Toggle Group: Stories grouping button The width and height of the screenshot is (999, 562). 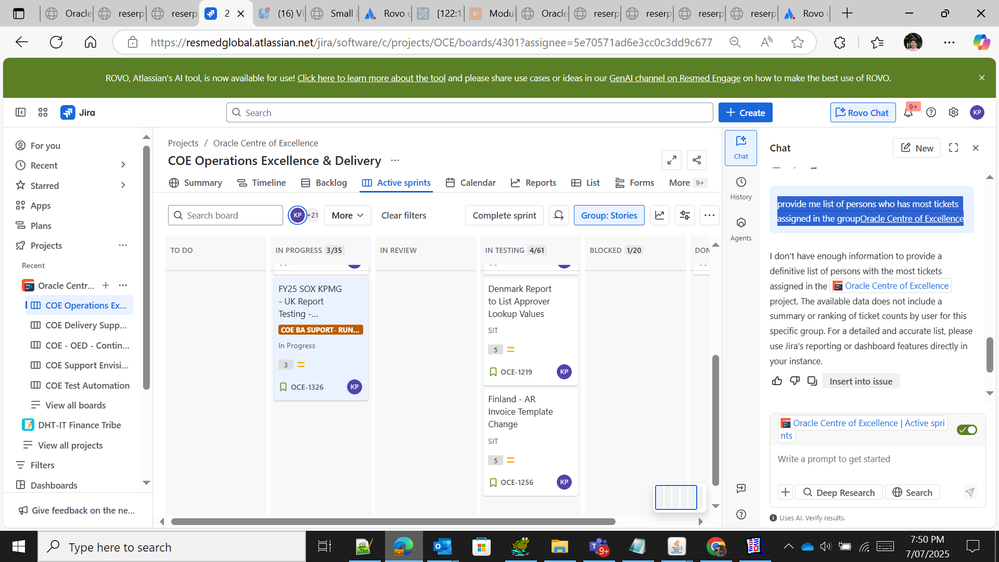[608, 215]
